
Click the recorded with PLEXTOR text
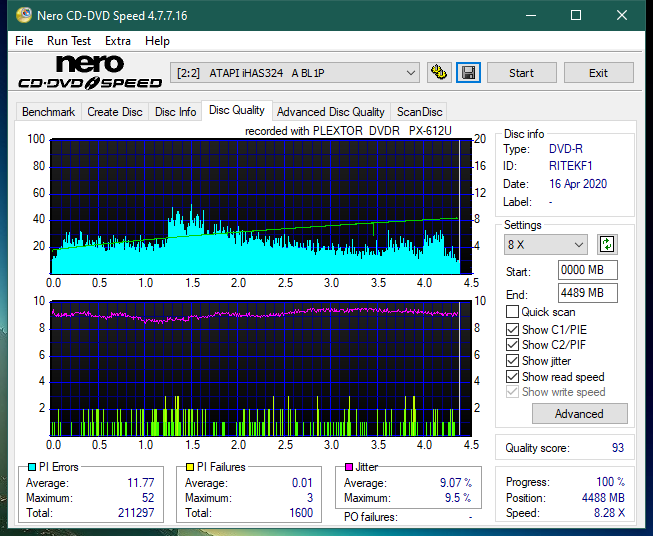pyautogui.click(x=348, y=131)
